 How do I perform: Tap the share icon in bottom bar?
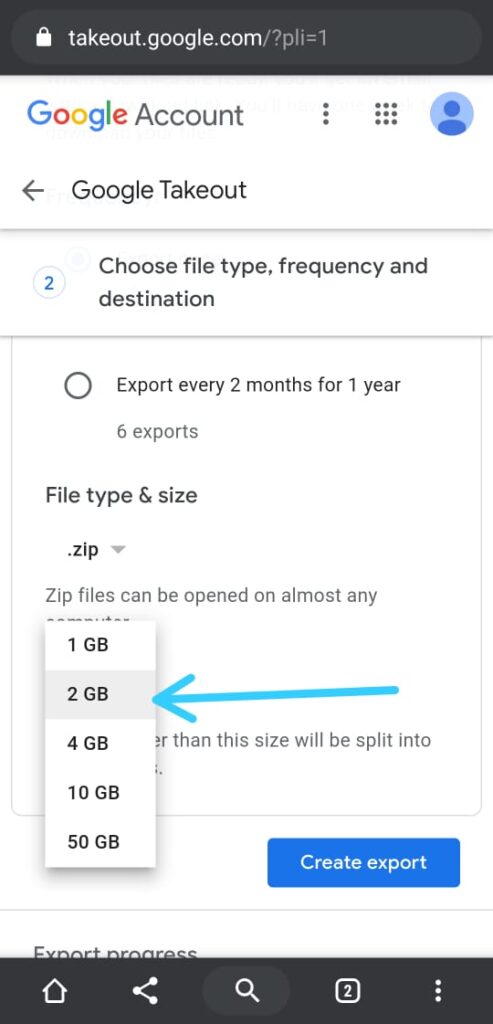(145, 991)
